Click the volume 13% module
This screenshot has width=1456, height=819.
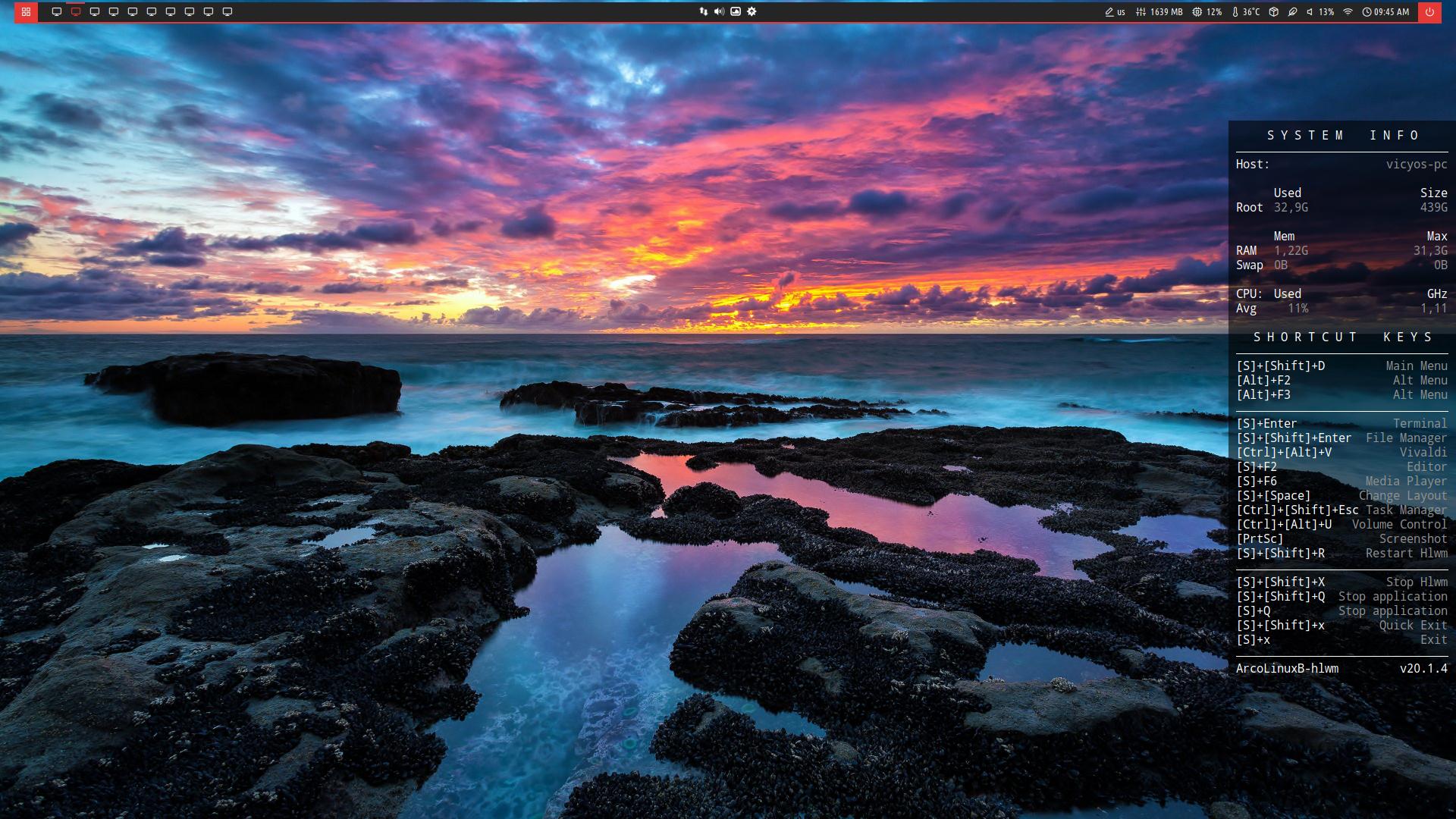point(1319,12)
